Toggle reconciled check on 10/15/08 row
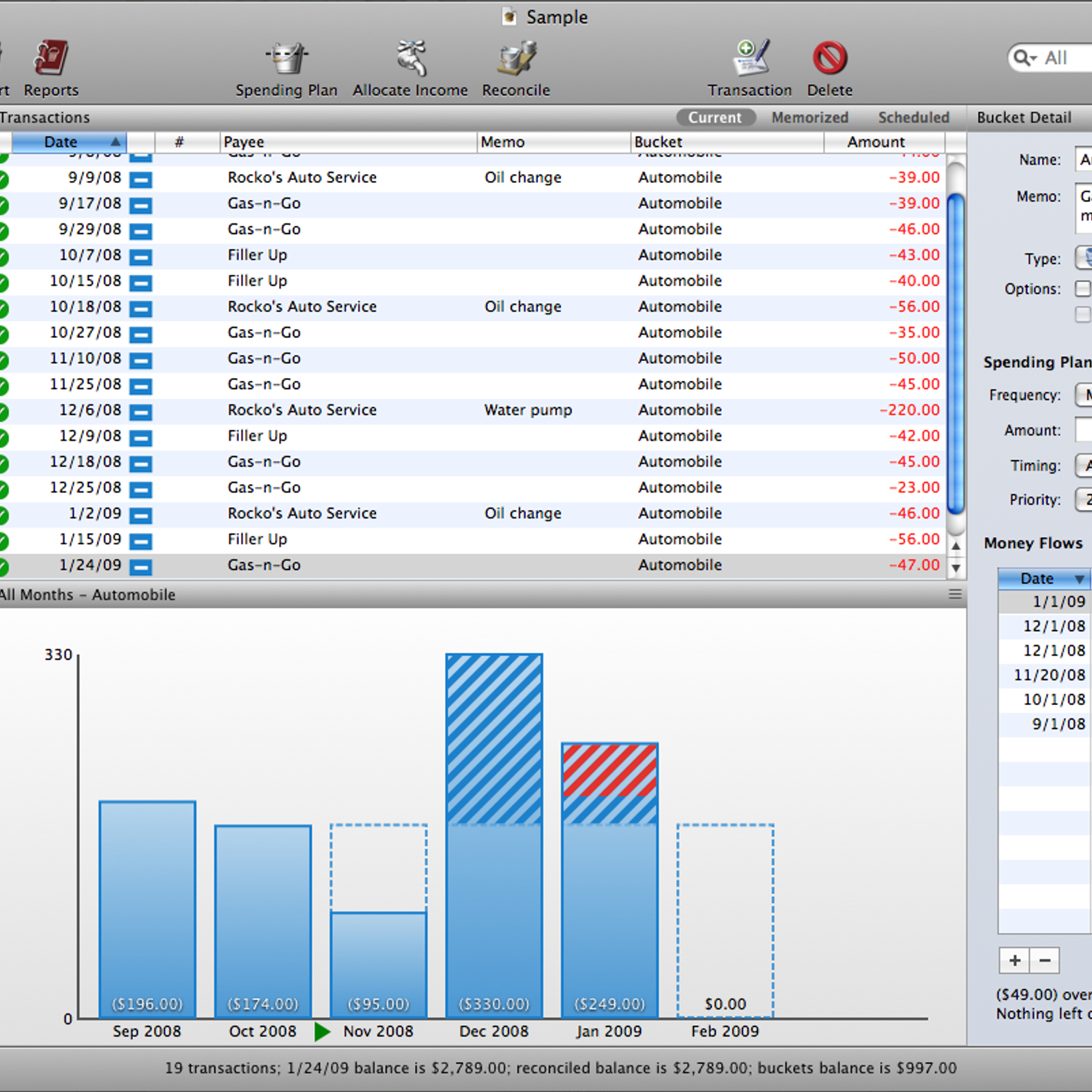The image size is (1092, 1092). pos(3,283)
